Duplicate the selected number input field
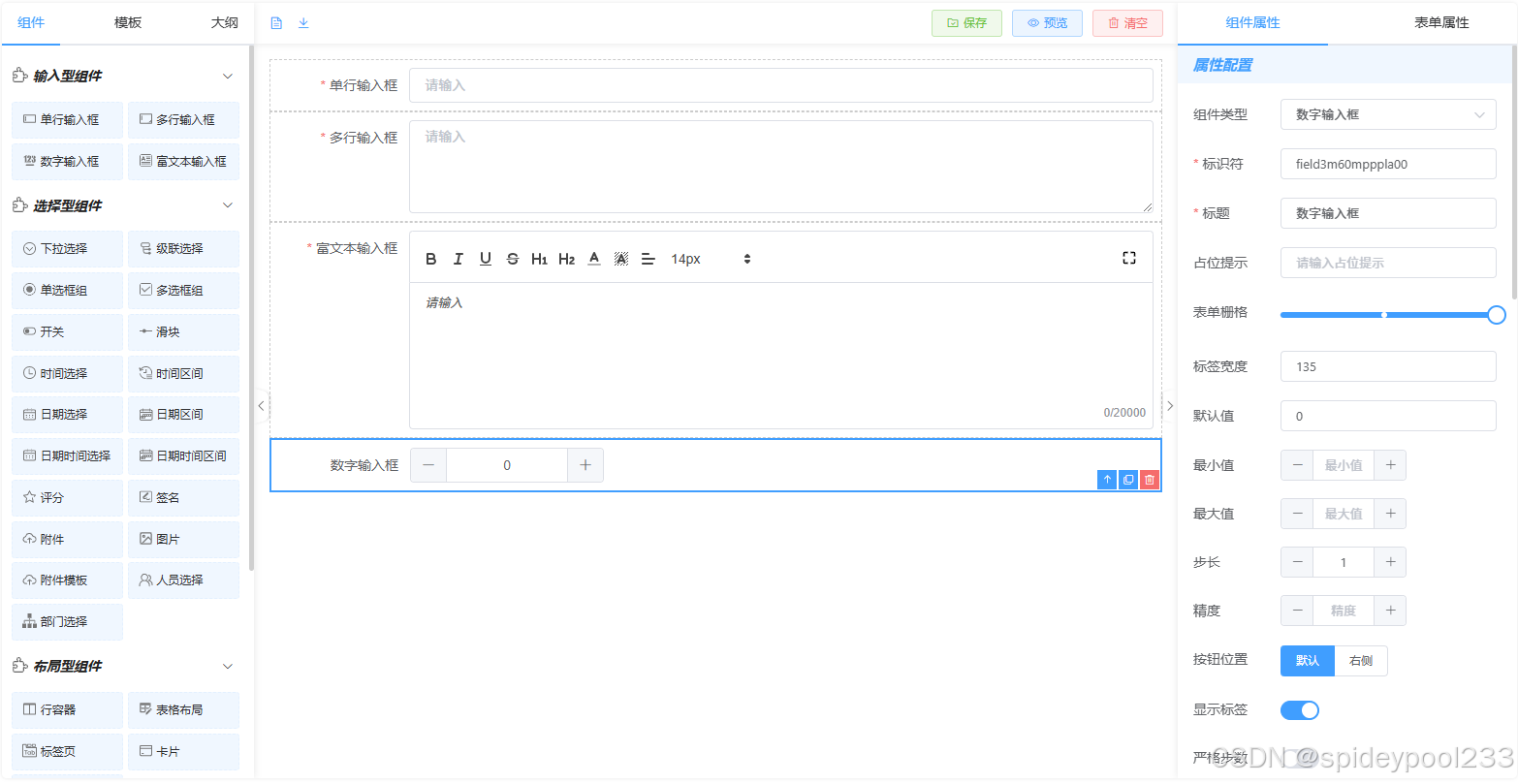The height and width of the screenshot is (784, 1518). [x=1128, y=480]
